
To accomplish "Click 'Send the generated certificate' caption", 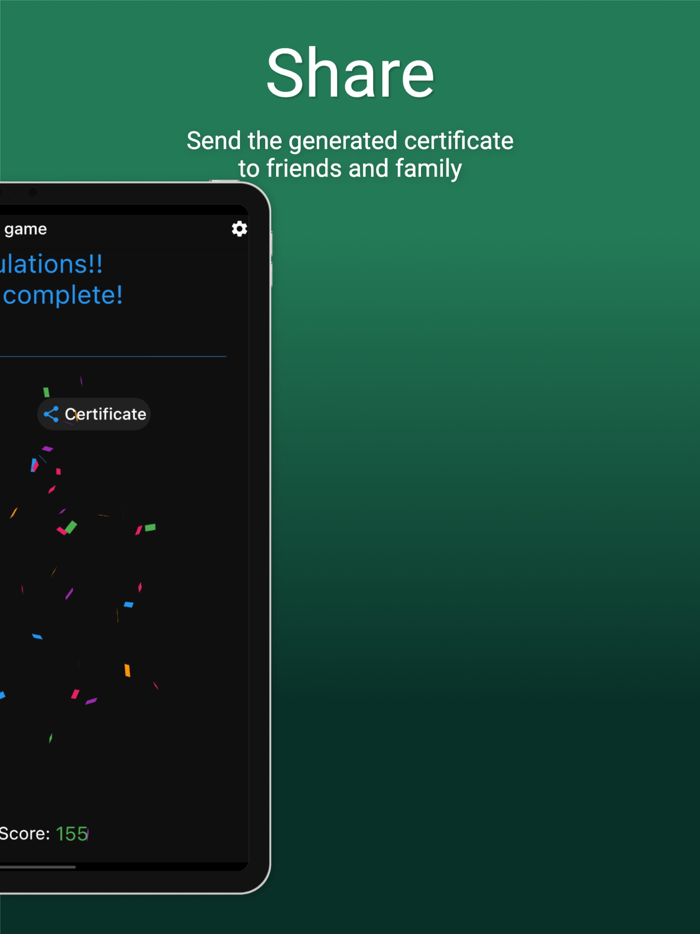I will click(x=350, y=141).
